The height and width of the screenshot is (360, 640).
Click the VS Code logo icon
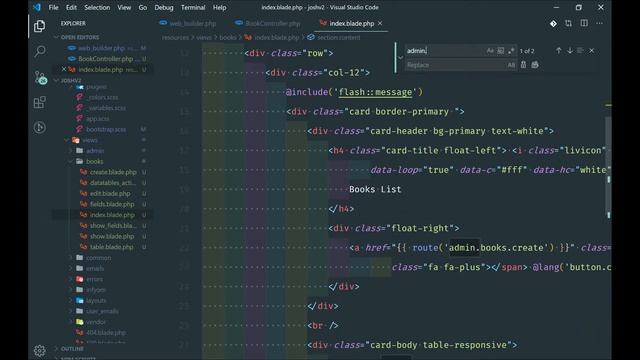pyautogui.click(x=37, y=7)
